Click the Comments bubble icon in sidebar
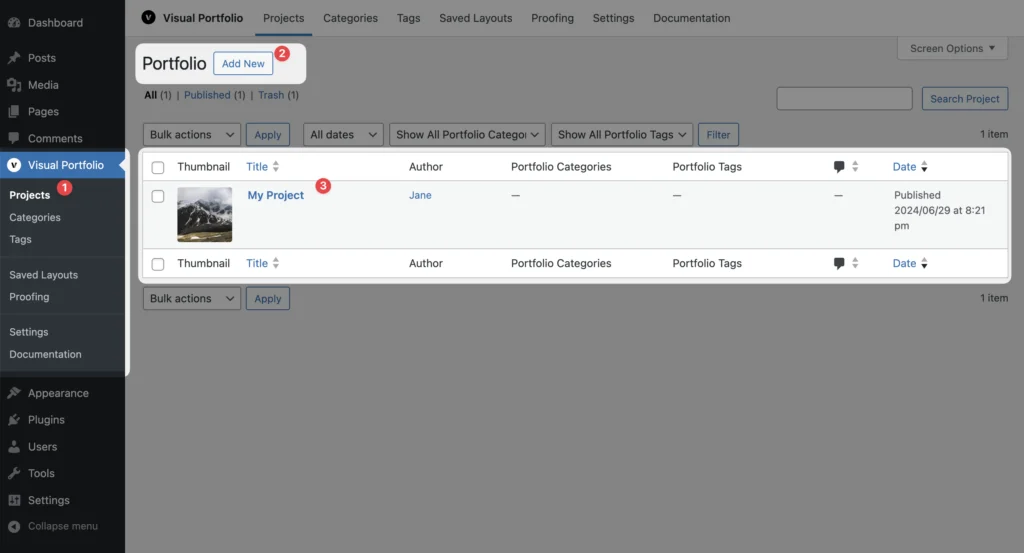This screenshot has width=1024, height=553. 14,138
